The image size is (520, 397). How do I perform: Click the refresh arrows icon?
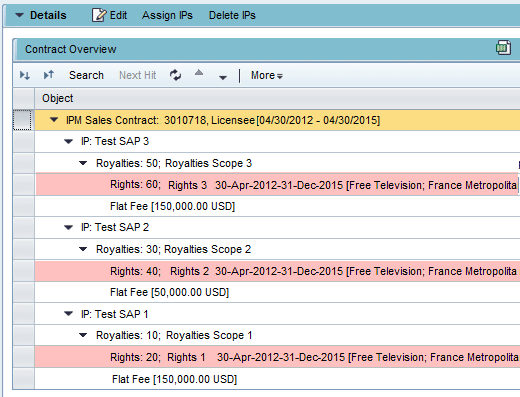(175, 75)
